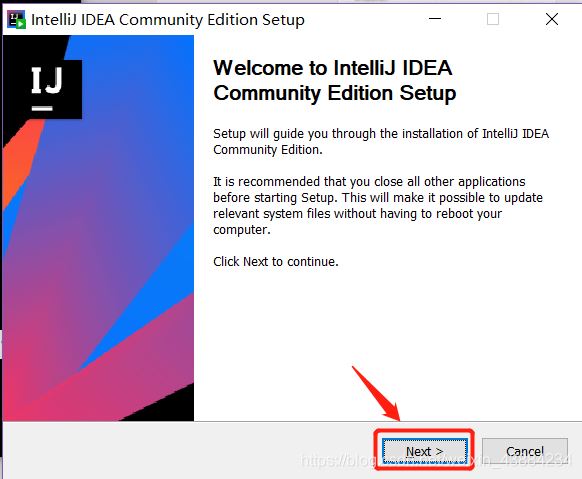The width and height of the screenshot is (582, 479).
Task: Click the disabled maximize window button
Action: 493,19
